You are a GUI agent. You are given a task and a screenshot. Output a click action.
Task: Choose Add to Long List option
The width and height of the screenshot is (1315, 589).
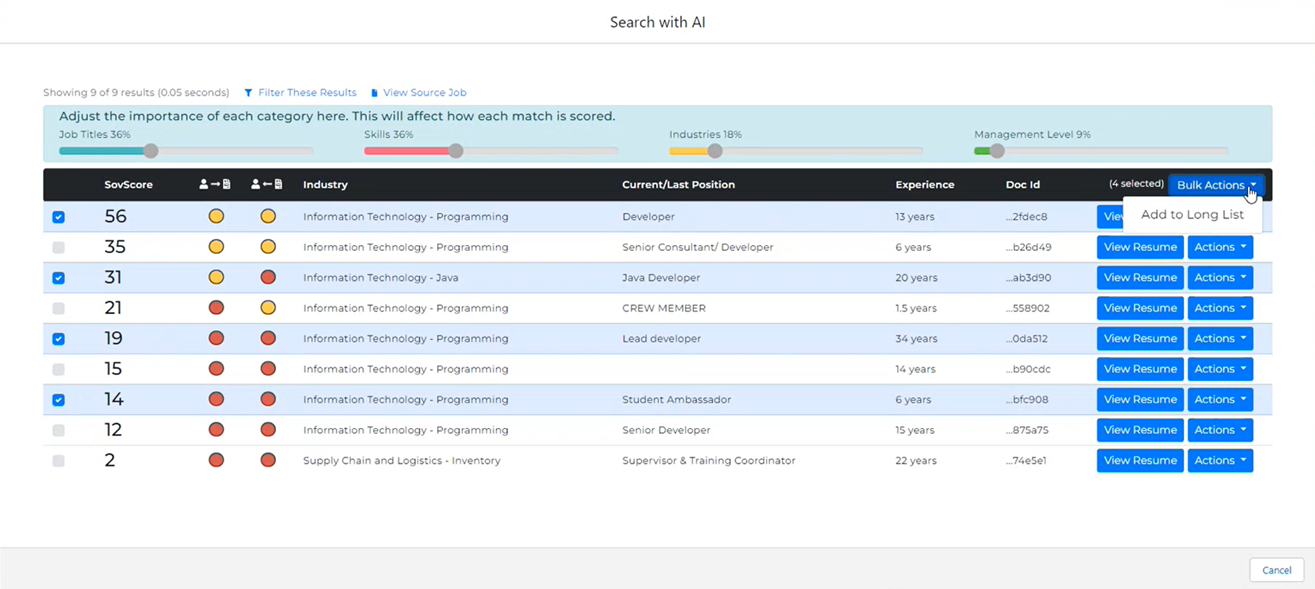(1192, 215)
